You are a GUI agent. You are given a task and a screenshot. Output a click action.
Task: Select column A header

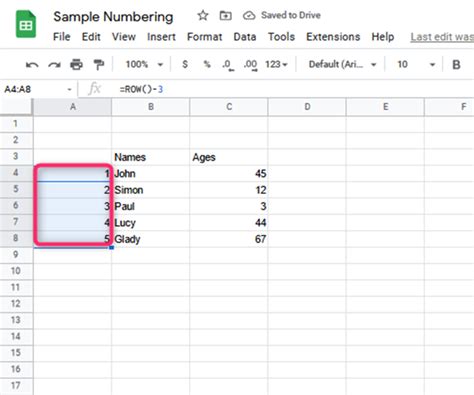[72, 107]
